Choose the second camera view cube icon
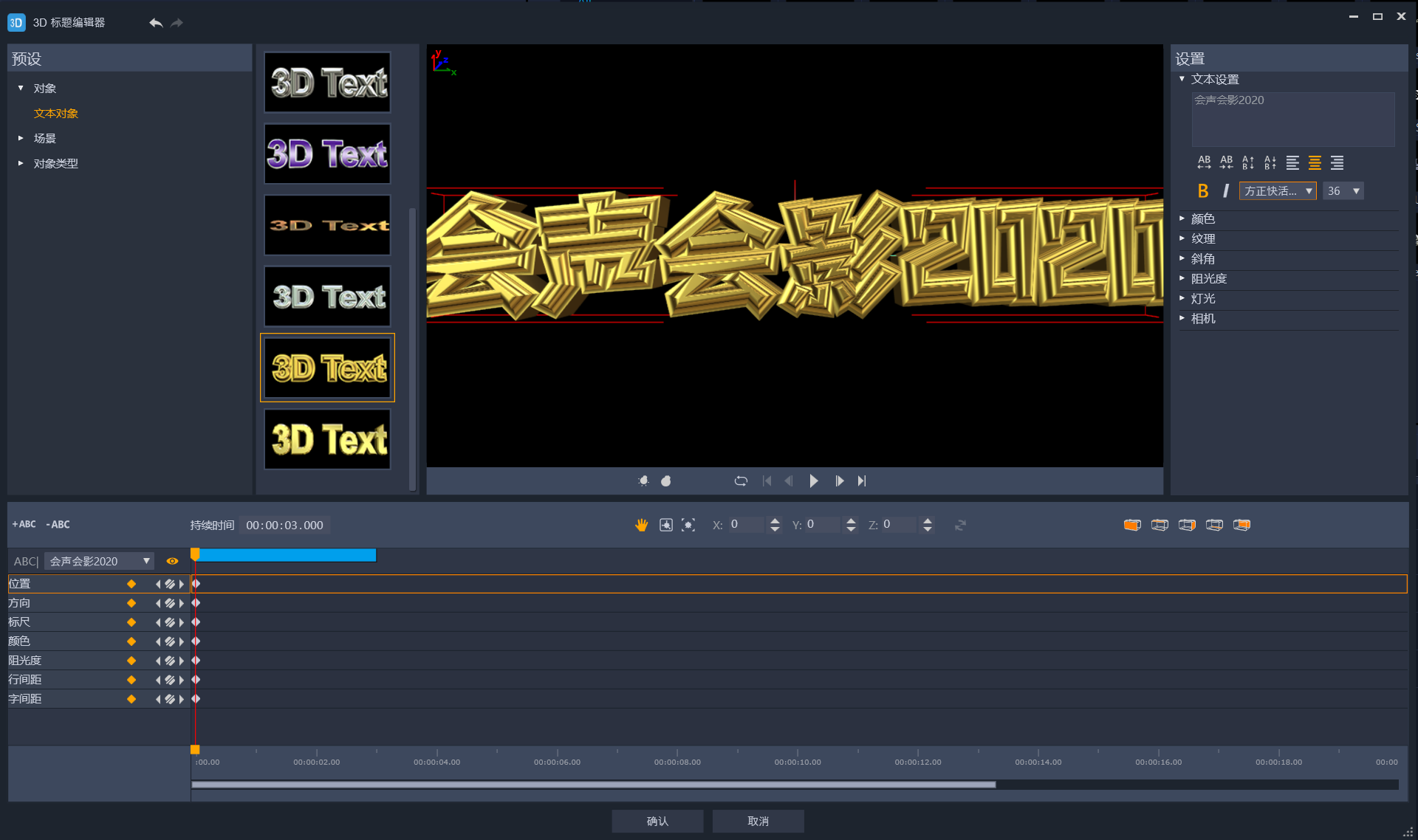1418x840 pixels. 1160,525
